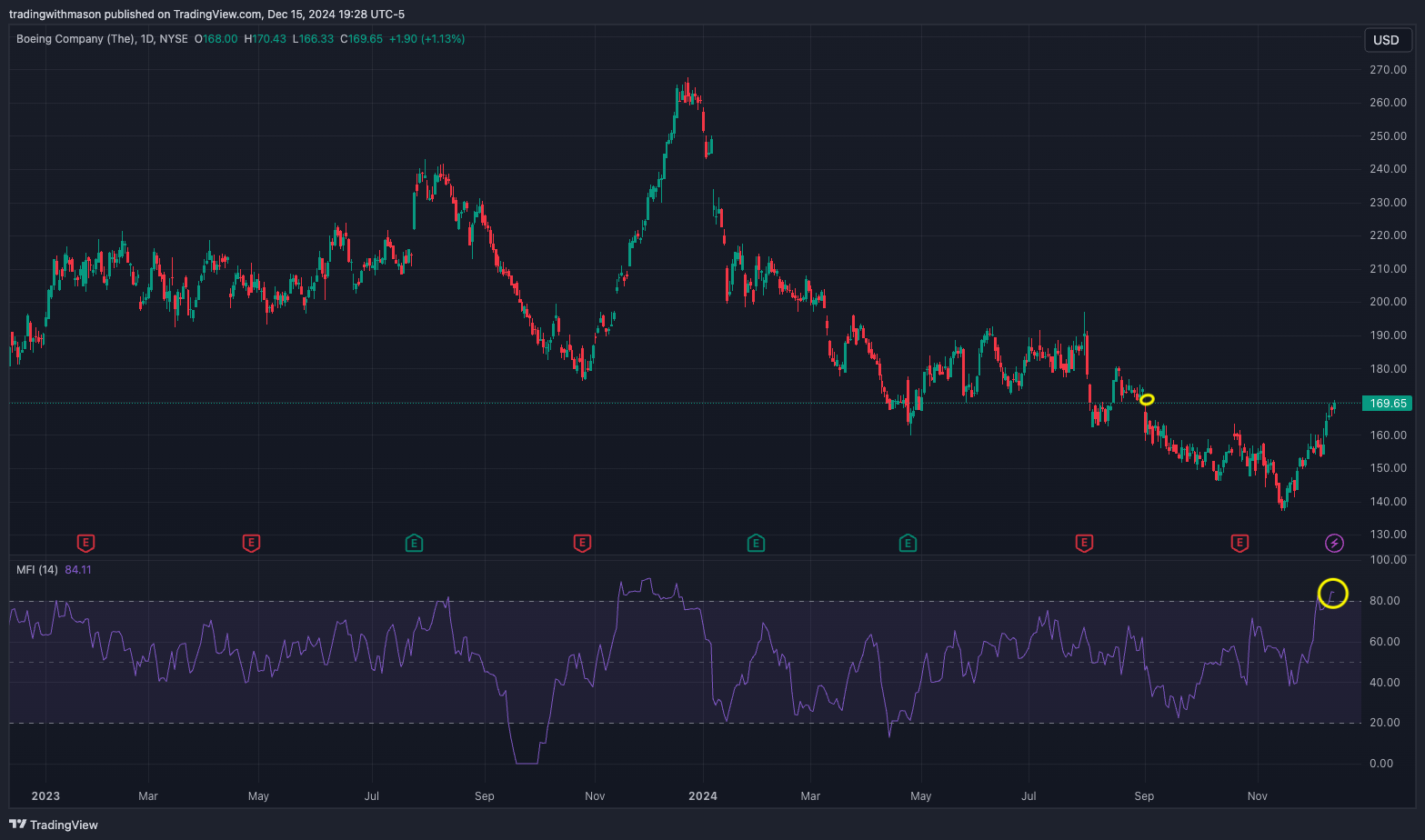Select the MFI value 84.11

pos(78,569)
